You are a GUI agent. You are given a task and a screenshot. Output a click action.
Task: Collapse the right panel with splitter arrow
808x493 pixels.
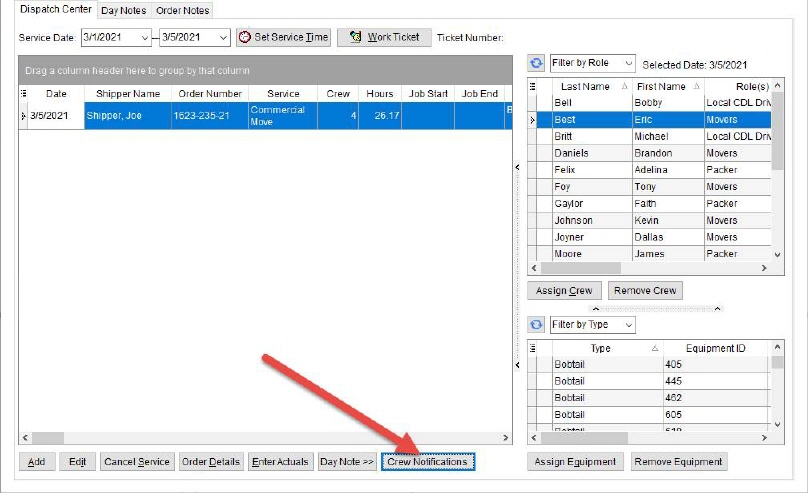(517, 167)
